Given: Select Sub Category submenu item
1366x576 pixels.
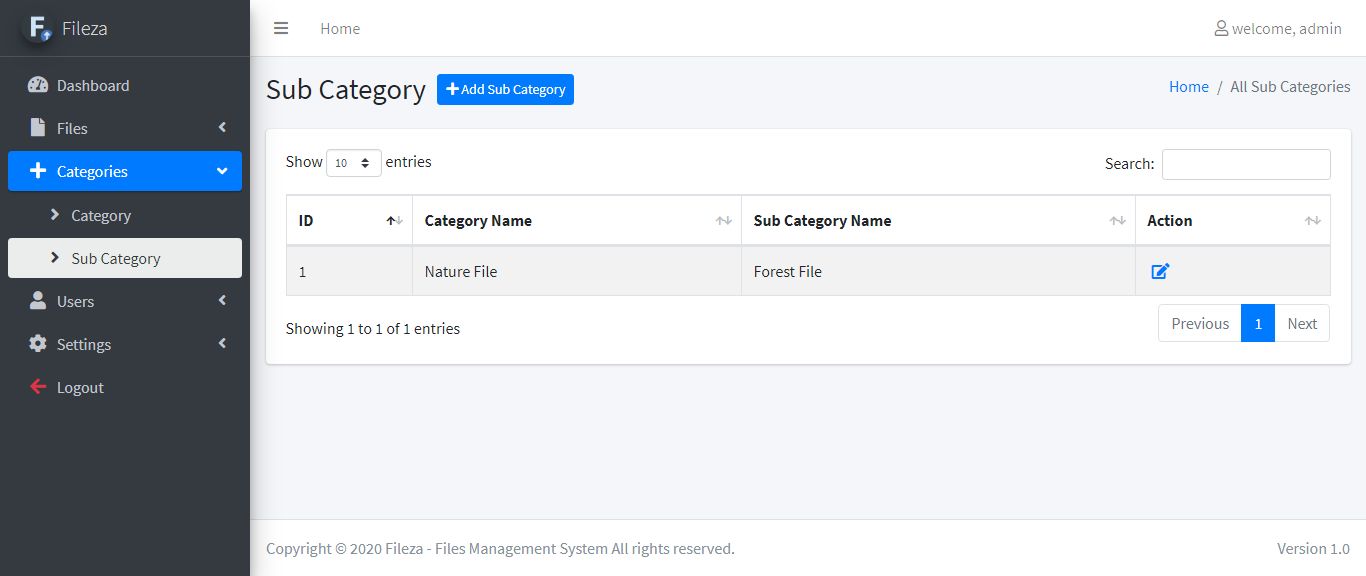Looking at the screenshot, I should [116, 258].
